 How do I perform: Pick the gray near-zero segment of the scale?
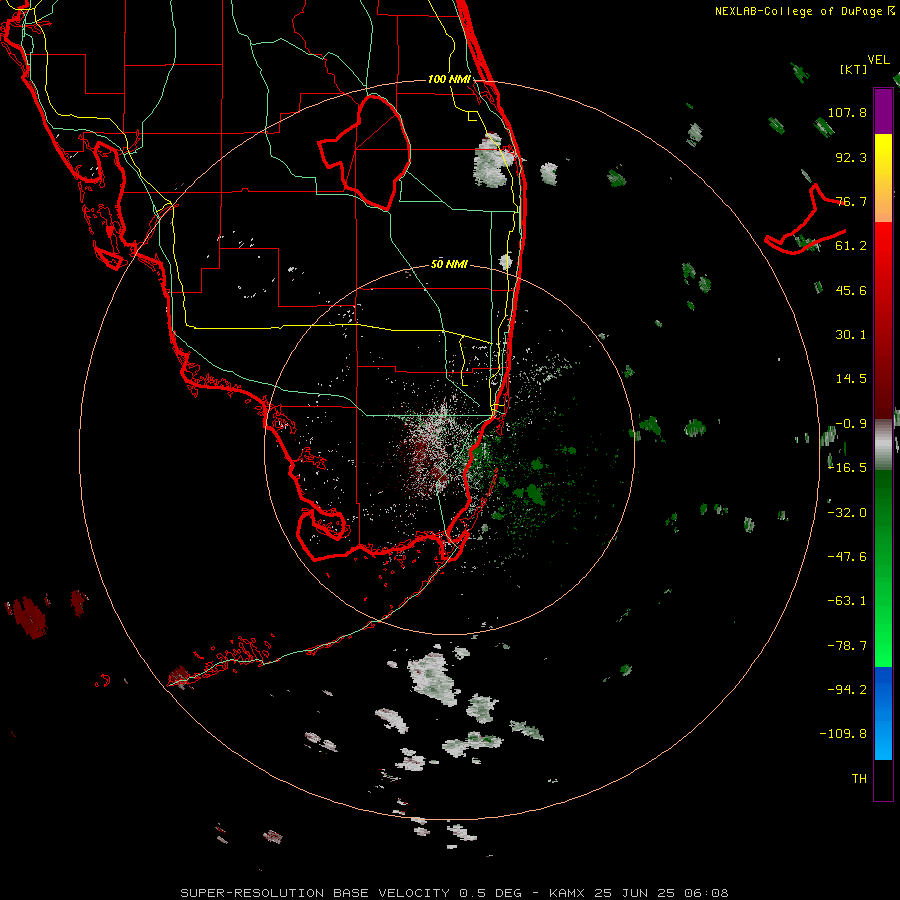pos(883,445)
